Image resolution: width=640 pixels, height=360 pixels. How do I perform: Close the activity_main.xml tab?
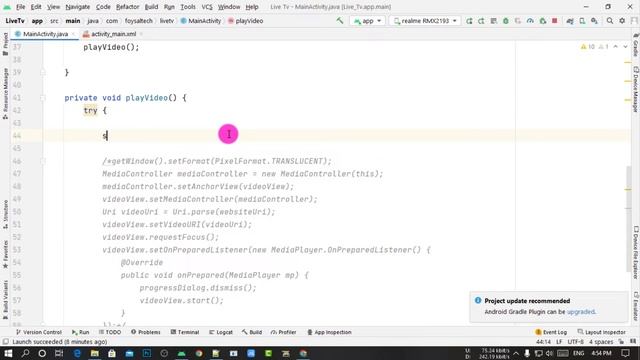(141, 34)
